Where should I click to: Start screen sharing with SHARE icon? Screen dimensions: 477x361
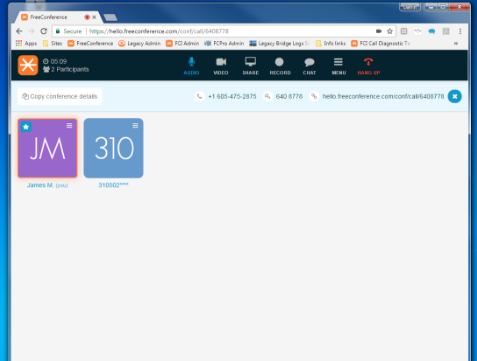250,65
